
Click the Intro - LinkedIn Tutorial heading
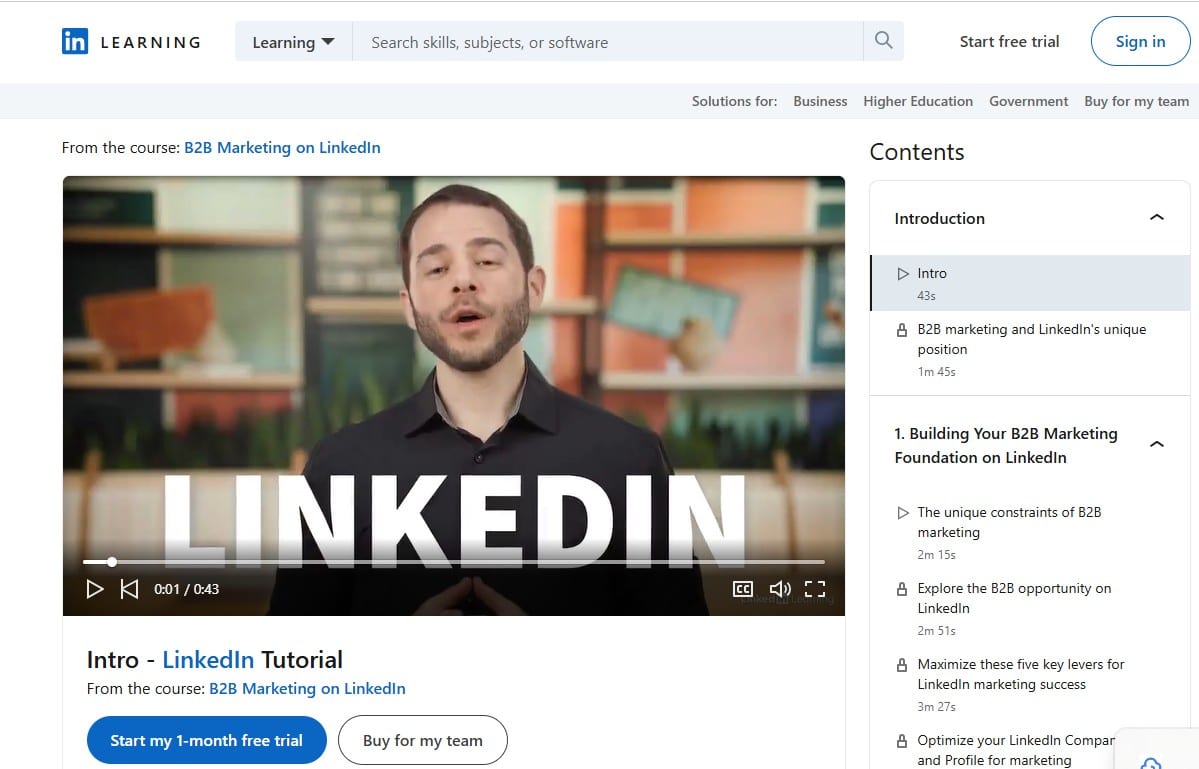click(x=215, y=660)
